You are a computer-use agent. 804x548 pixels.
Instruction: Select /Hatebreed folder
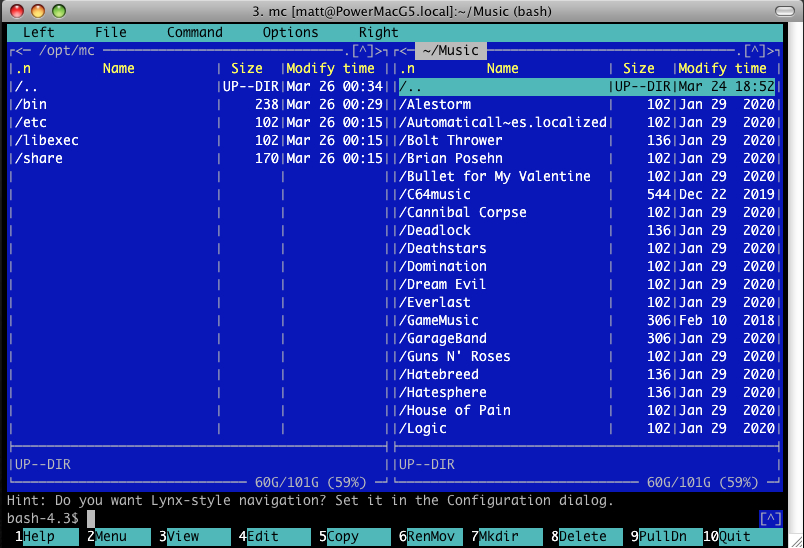587,374
